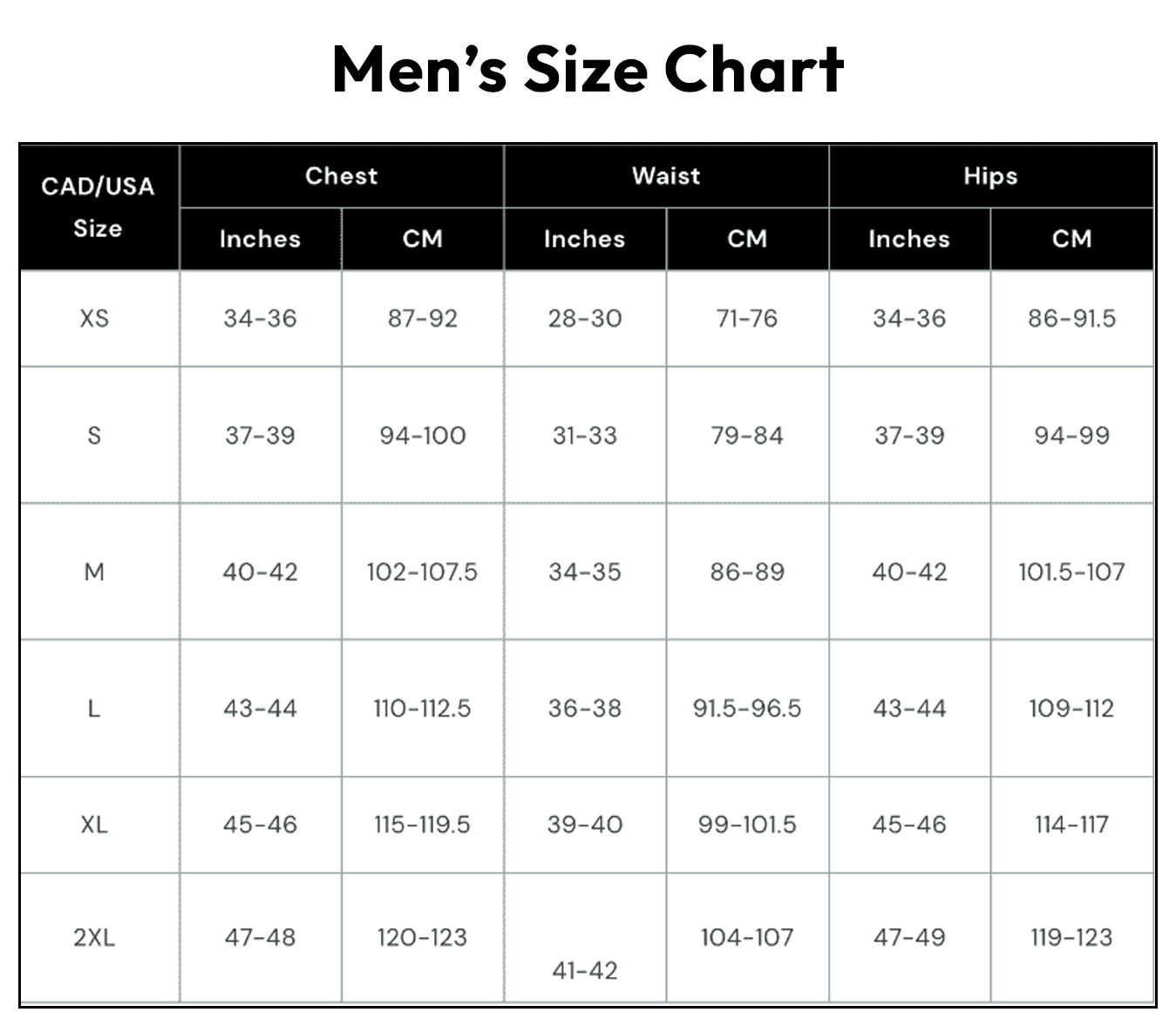The image size is (1176, 1019).
Task: Click the Men's Size Chart title
Action: pyautogui.click(x=588, y=69)
